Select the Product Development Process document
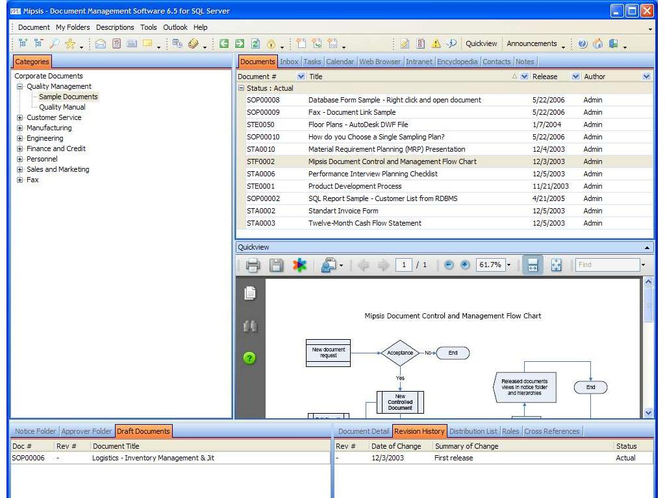This screenshot has height=498, width=665. pos(449,186)
